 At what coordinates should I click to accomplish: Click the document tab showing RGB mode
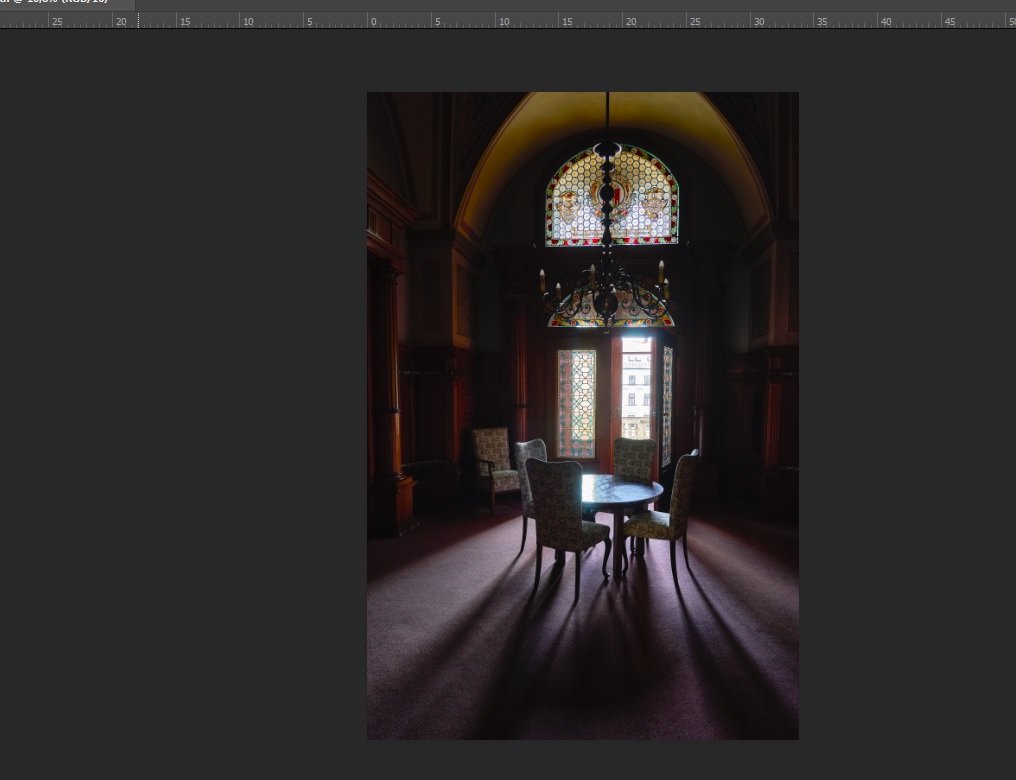click(x=62, y=4)
